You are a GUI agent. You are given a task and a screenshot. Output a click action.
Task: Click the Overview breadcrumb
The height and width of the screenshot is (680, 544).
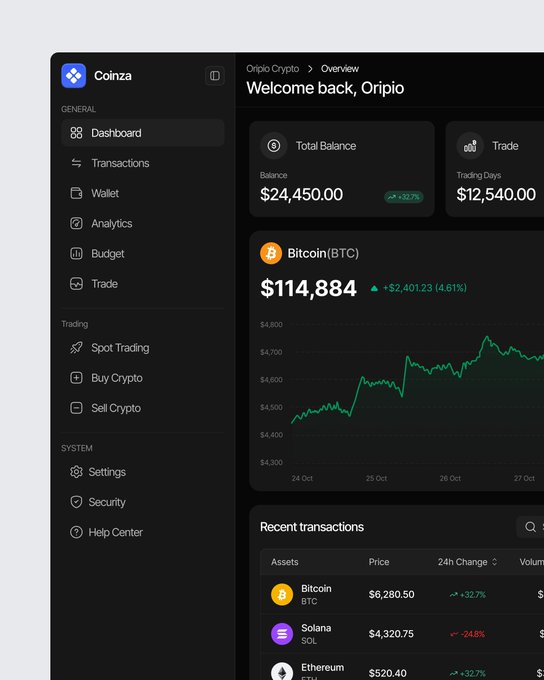340,69
